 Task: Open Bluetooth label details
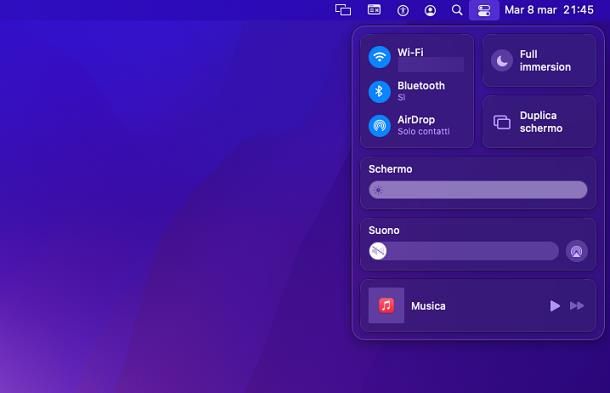pyautogui.click(x=421, y=86)
